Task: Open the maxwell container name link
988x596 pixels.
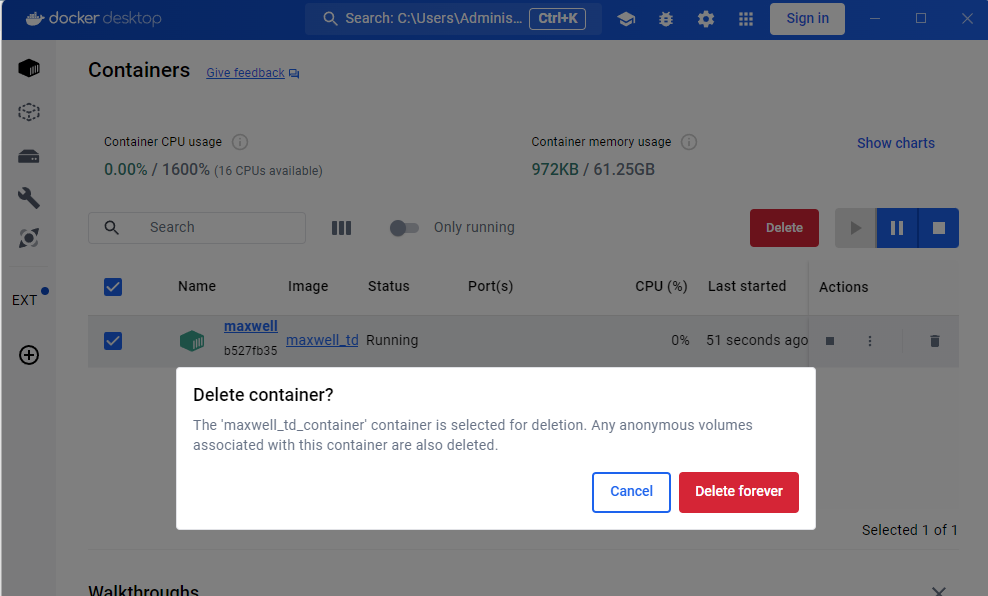Action: click(x=251, y=326)
